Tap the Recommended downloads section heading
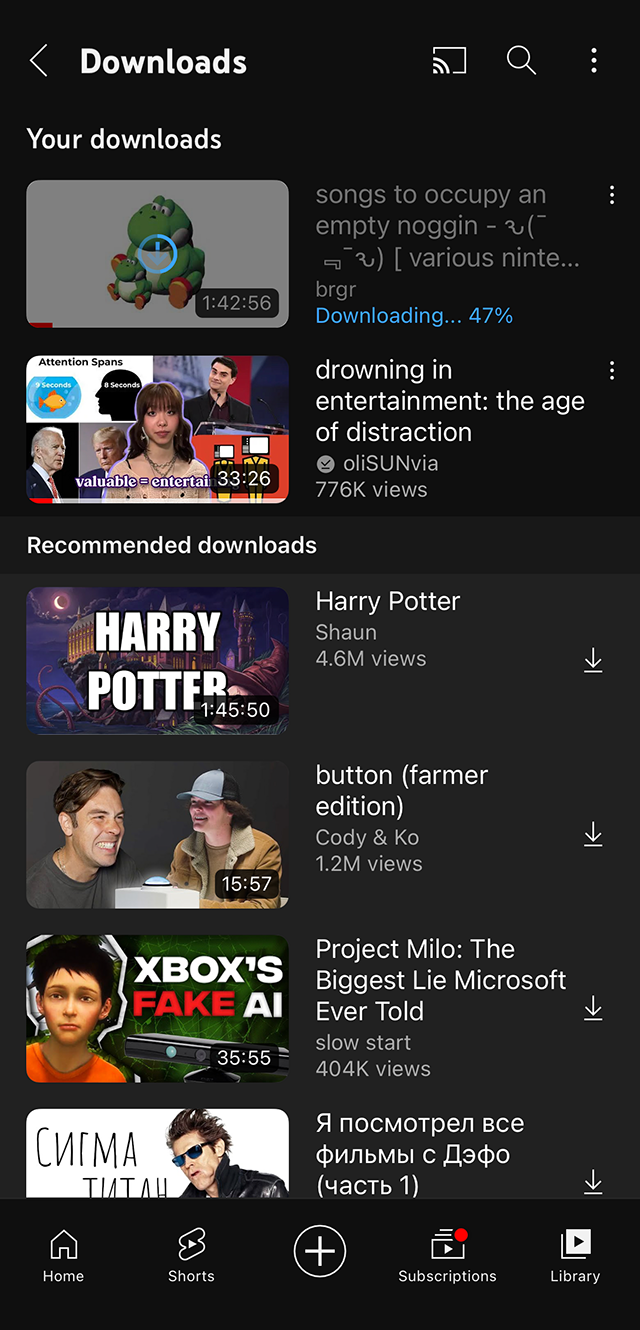The height and width of the screenshot is (1330, 640). [x=172, y=545]
